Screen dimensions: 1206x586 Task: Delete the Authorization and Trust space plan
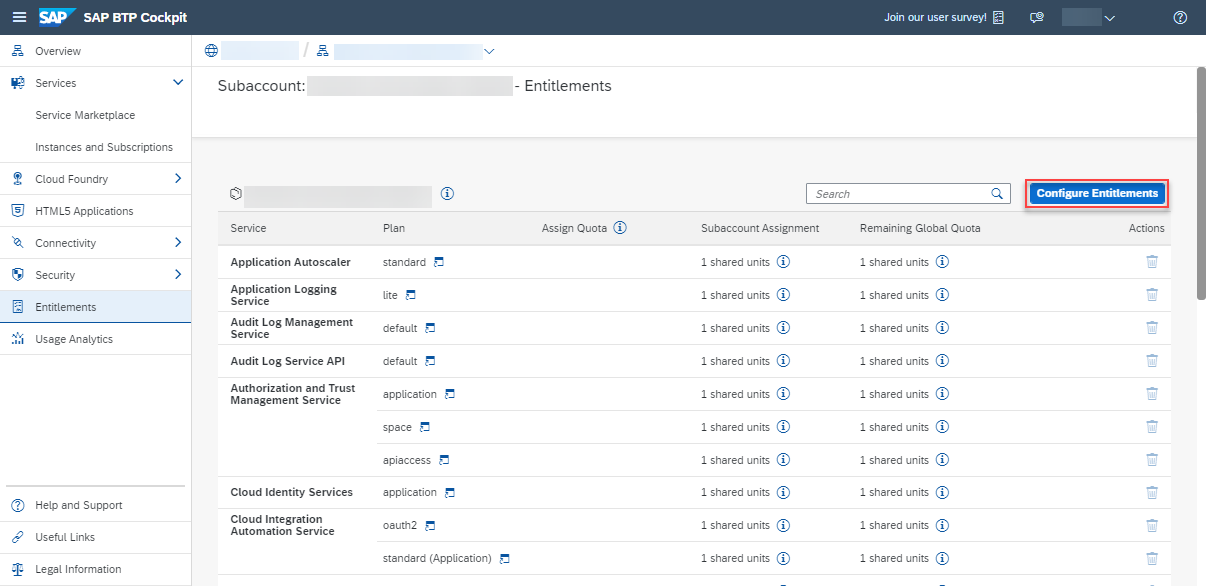[1152, 427]
